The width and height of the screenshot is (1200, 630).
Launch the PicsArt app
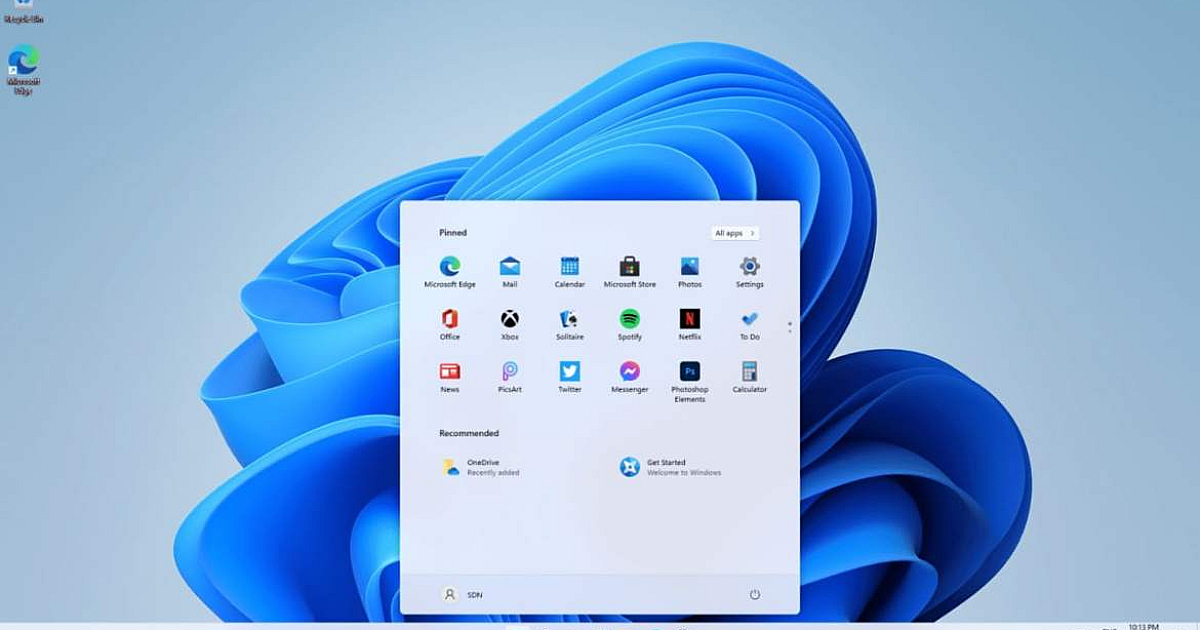(510, 377)
